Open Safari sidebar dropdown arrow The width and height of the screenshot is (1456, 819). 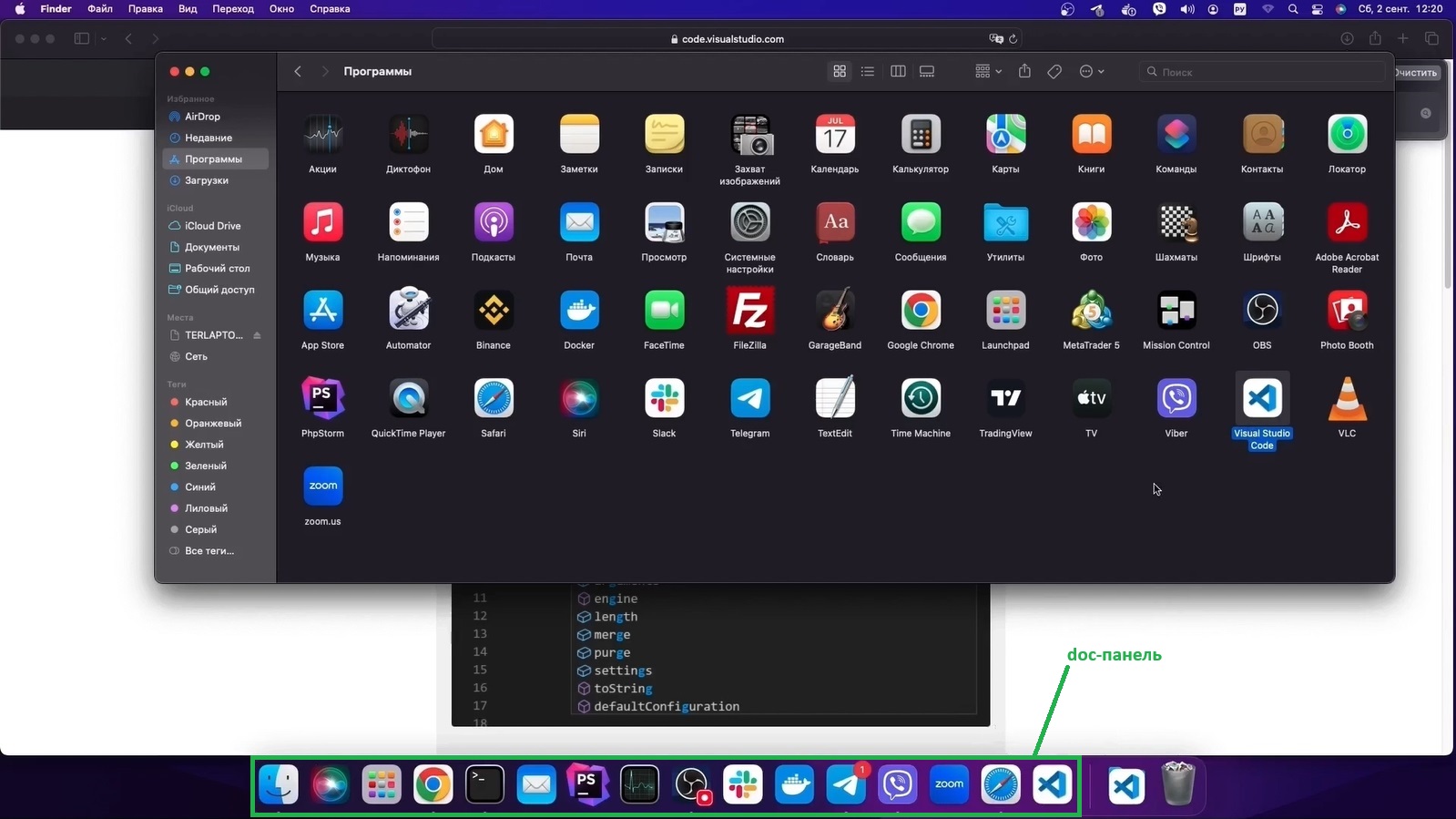[x=104, y=39]
